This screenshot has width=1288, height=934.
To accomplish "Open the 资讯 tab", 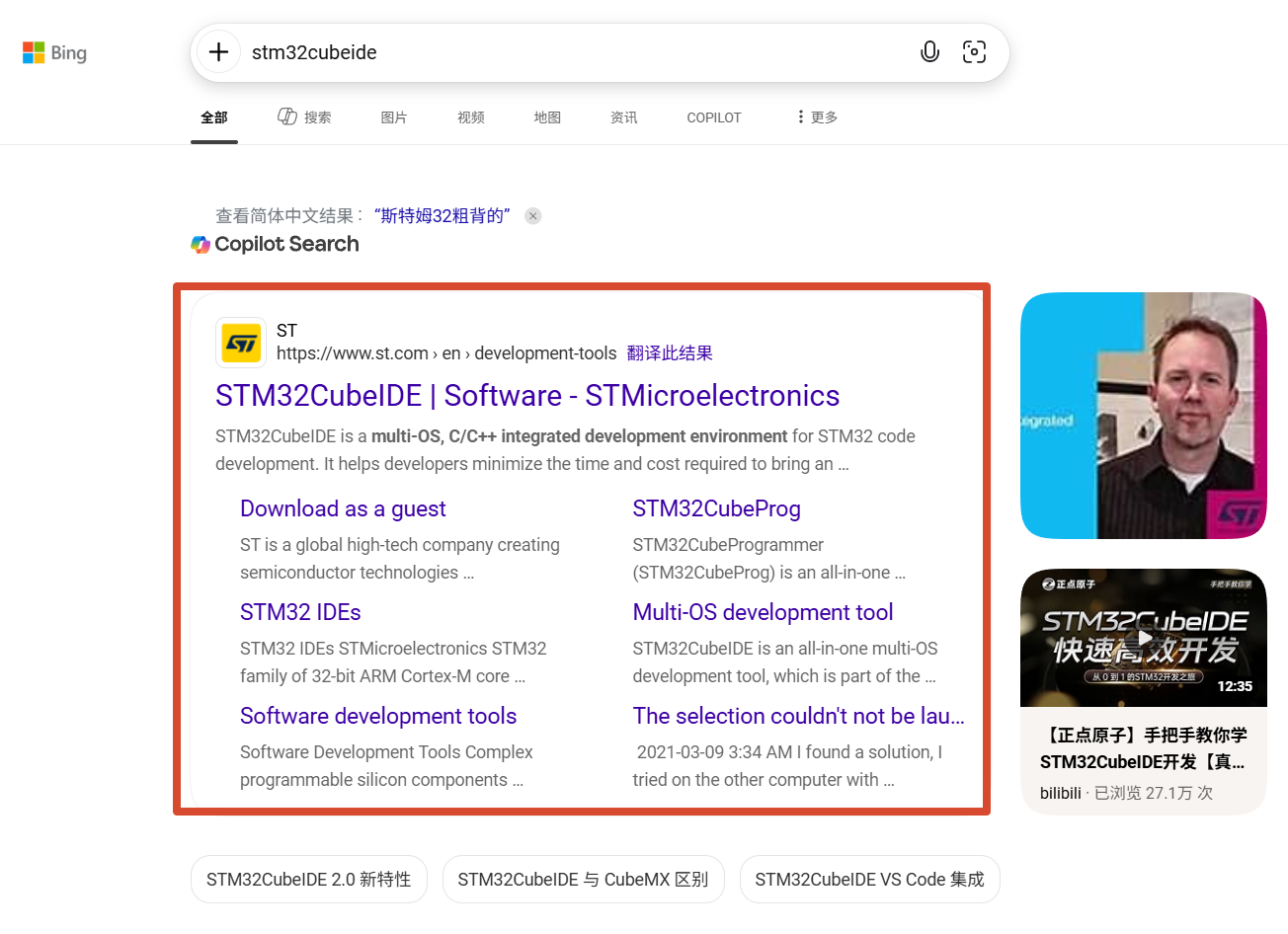I will click(x=624, y=117).
